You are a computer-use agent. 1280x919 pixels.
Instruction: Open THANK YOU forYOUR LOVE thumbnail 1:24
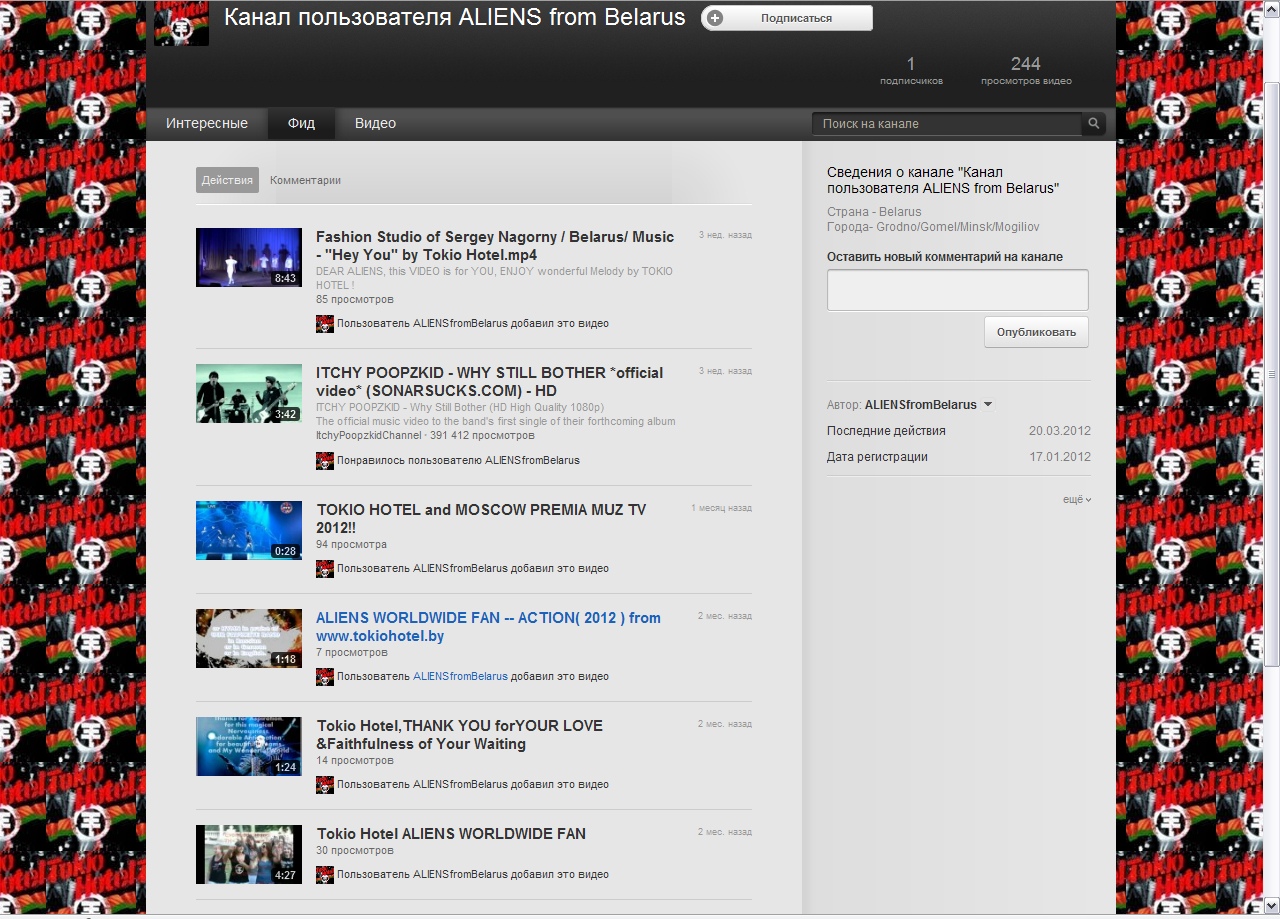pyautogui.click(x=249, y=746)
